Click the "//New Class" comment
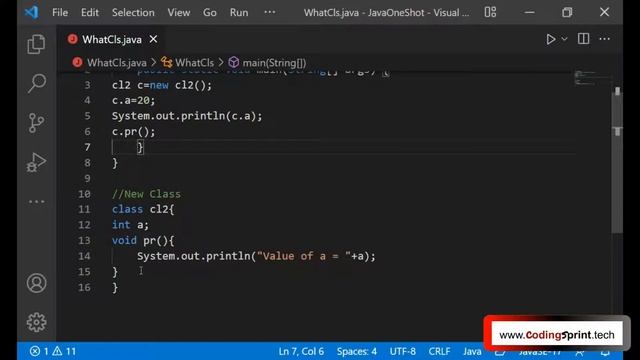This screenshot has width=640, height=360. [x=146, y=194]
